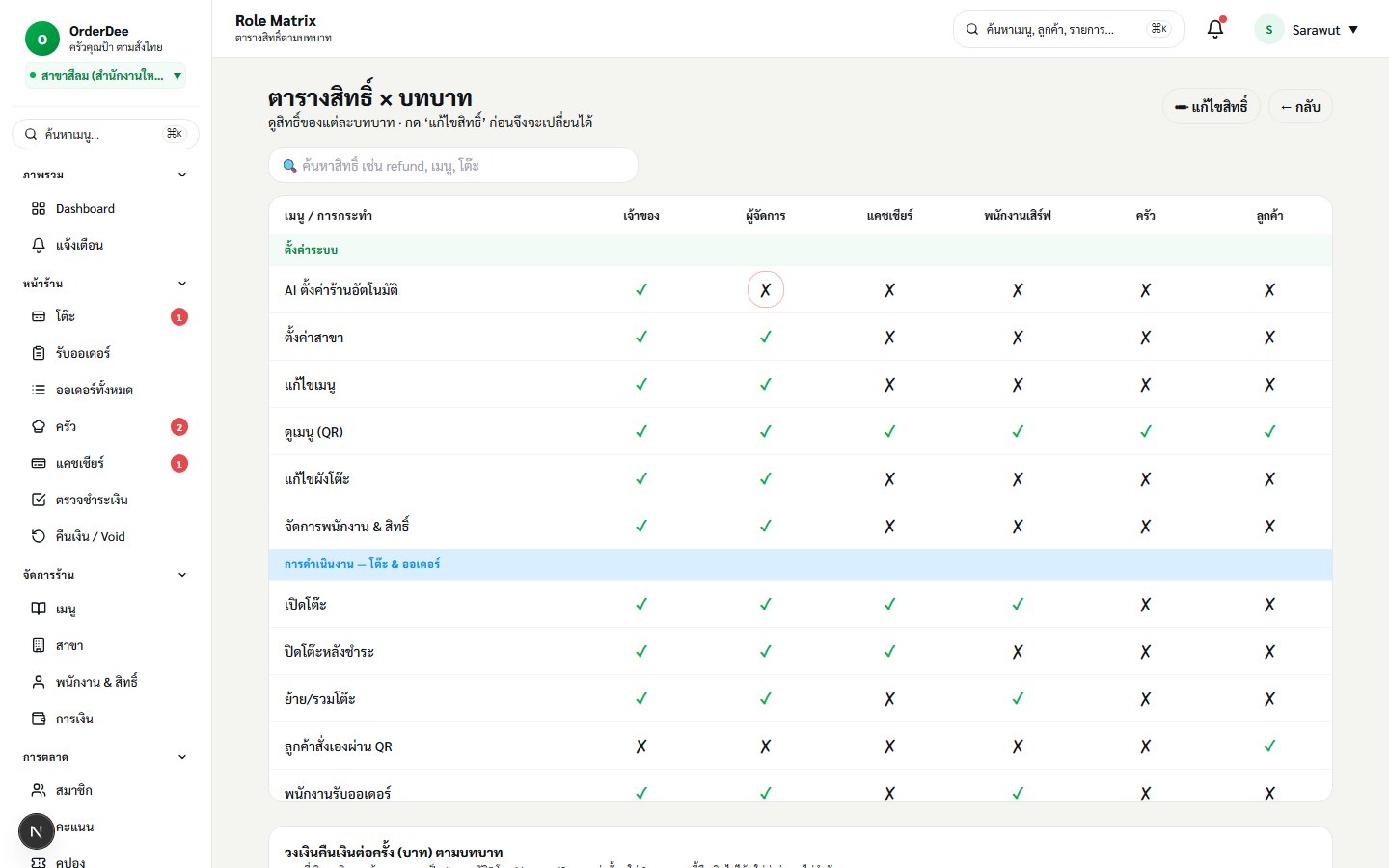This screenshot has height=868, width=1389.
Task: Click the red badge 2 on ครัว
Action: click(x=179, y=427)
